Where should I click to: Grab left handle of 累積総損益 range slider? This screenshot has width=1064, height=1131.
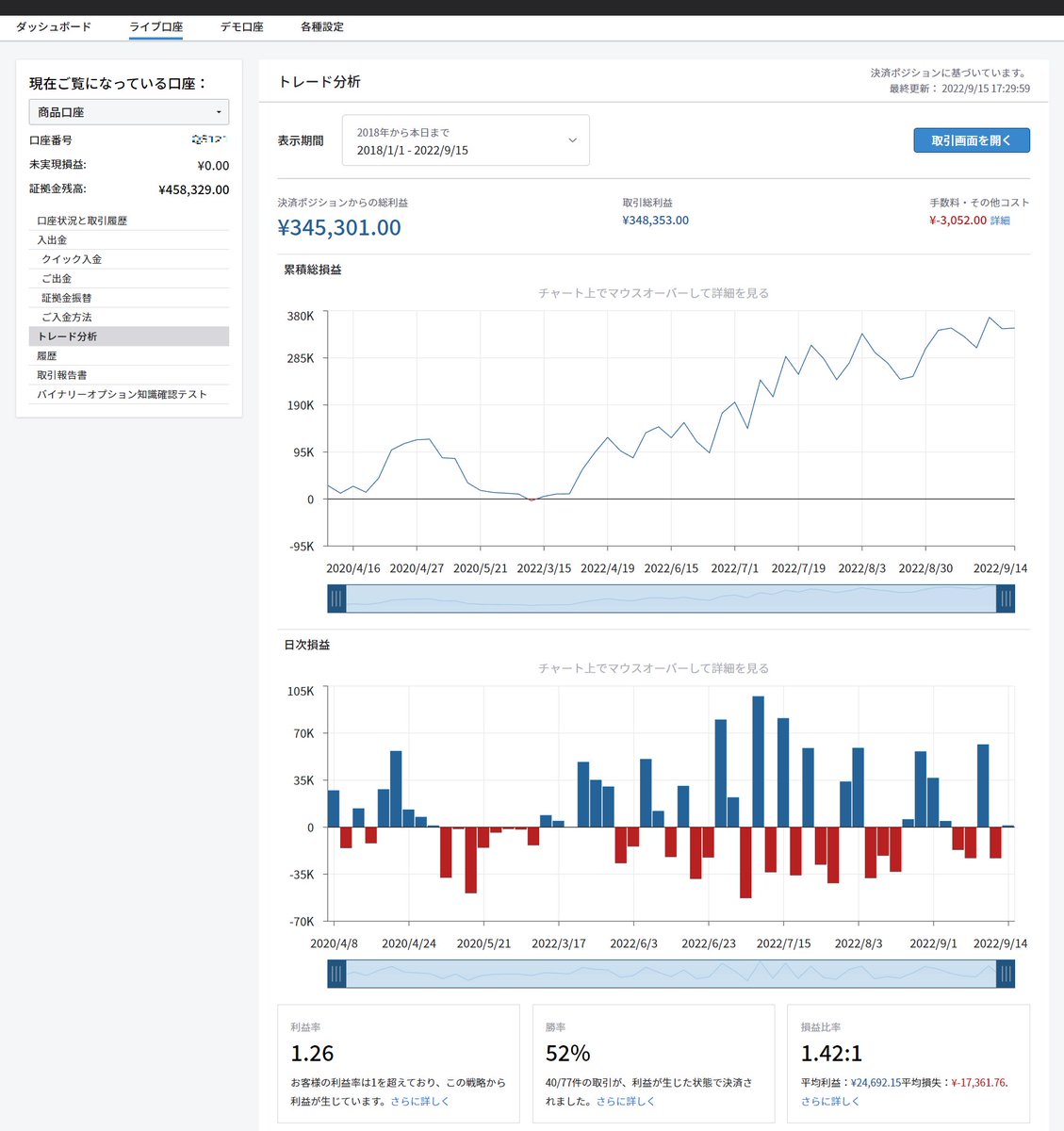[x=337, y=598]
